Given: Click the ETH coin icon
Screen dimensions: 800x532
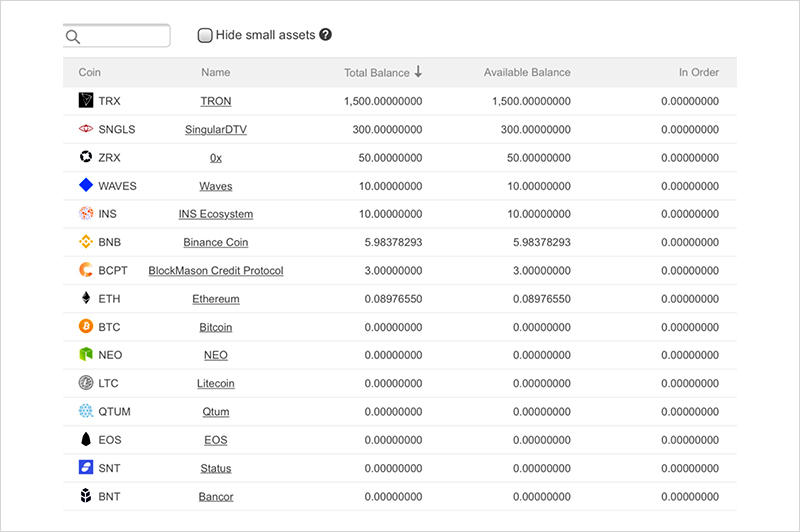Looking at the screenshot, I should [86, 298].
